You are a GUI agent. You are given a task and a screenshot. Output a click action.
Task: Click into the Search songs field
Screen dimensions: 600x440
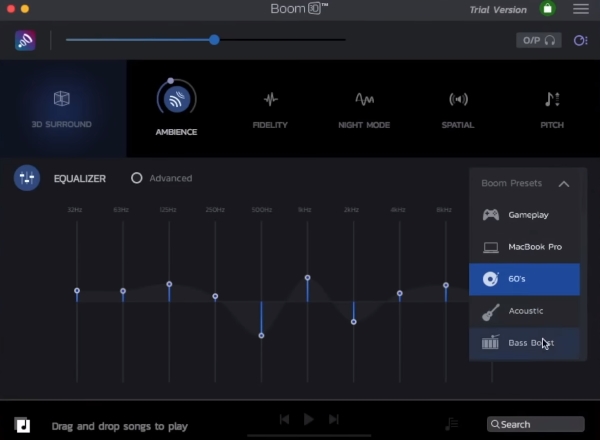pos(536,424)
